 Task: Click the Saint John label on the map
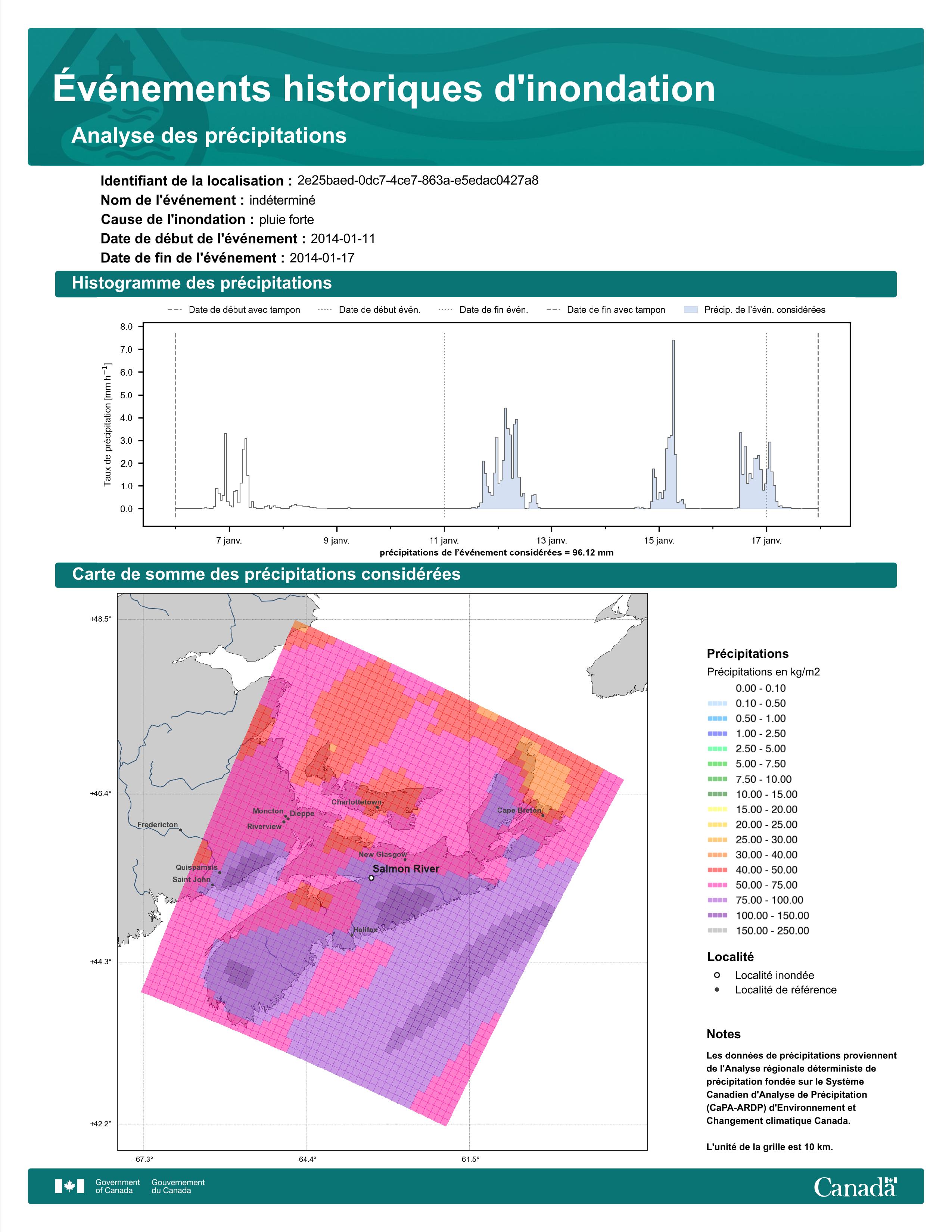tap(191, 880)
